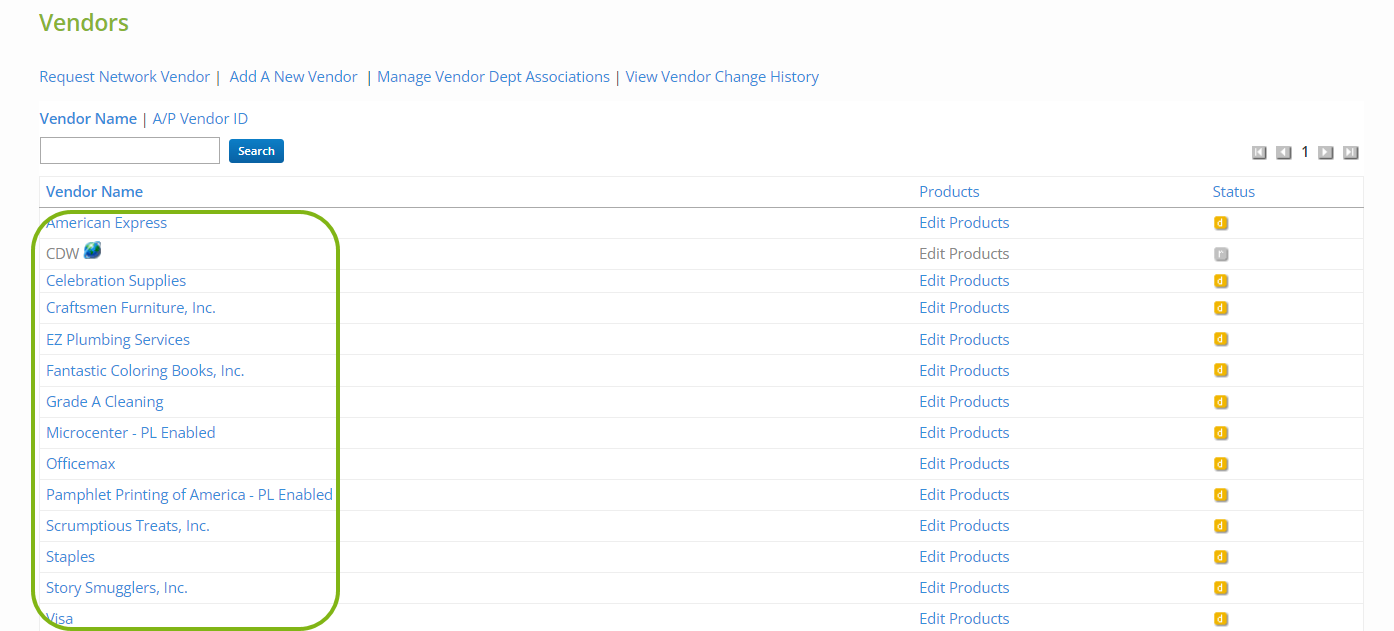1394x631 pixels.
Task: Switch search mode to Vendor Name
Action: [88, 119]
